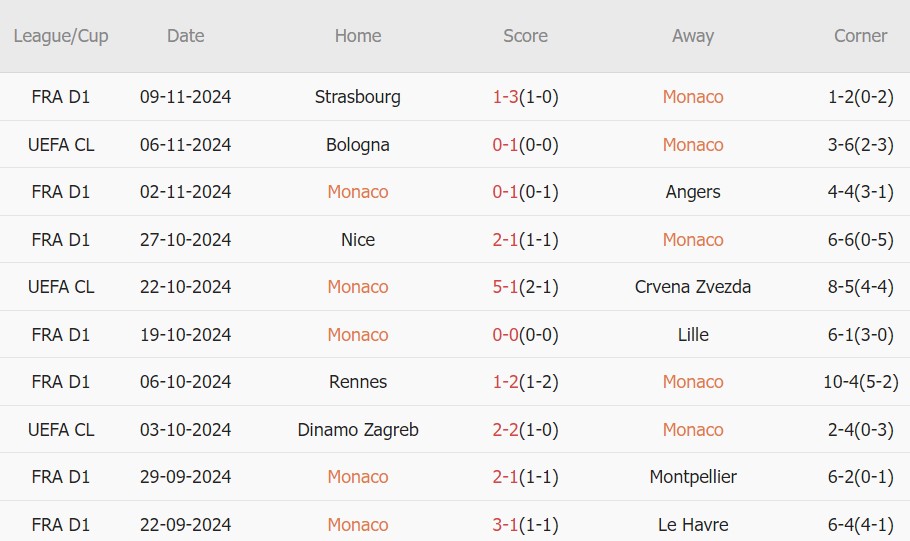Click the Score column header

pyautogui.click(x=525, y=36)
